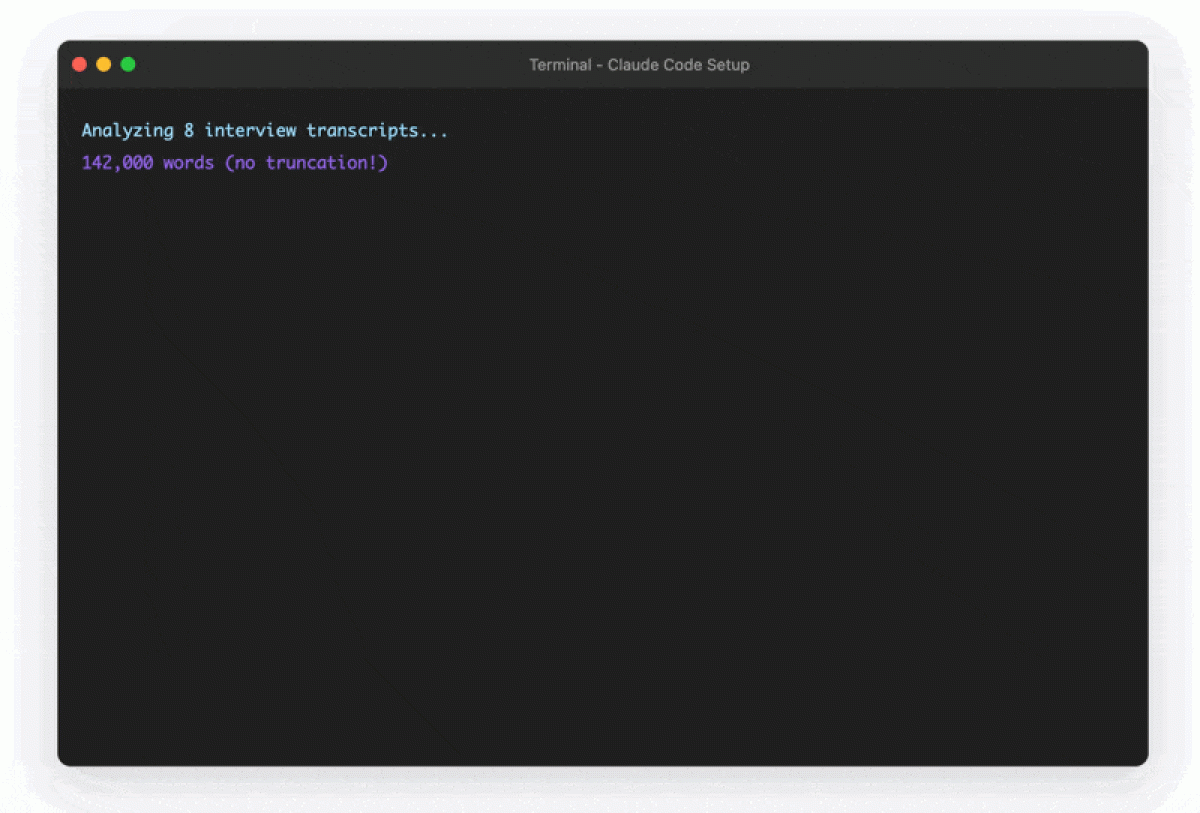Click the window title text in title bar
The width and height of the screenshot is (1200, 813).
click(639, 65)
